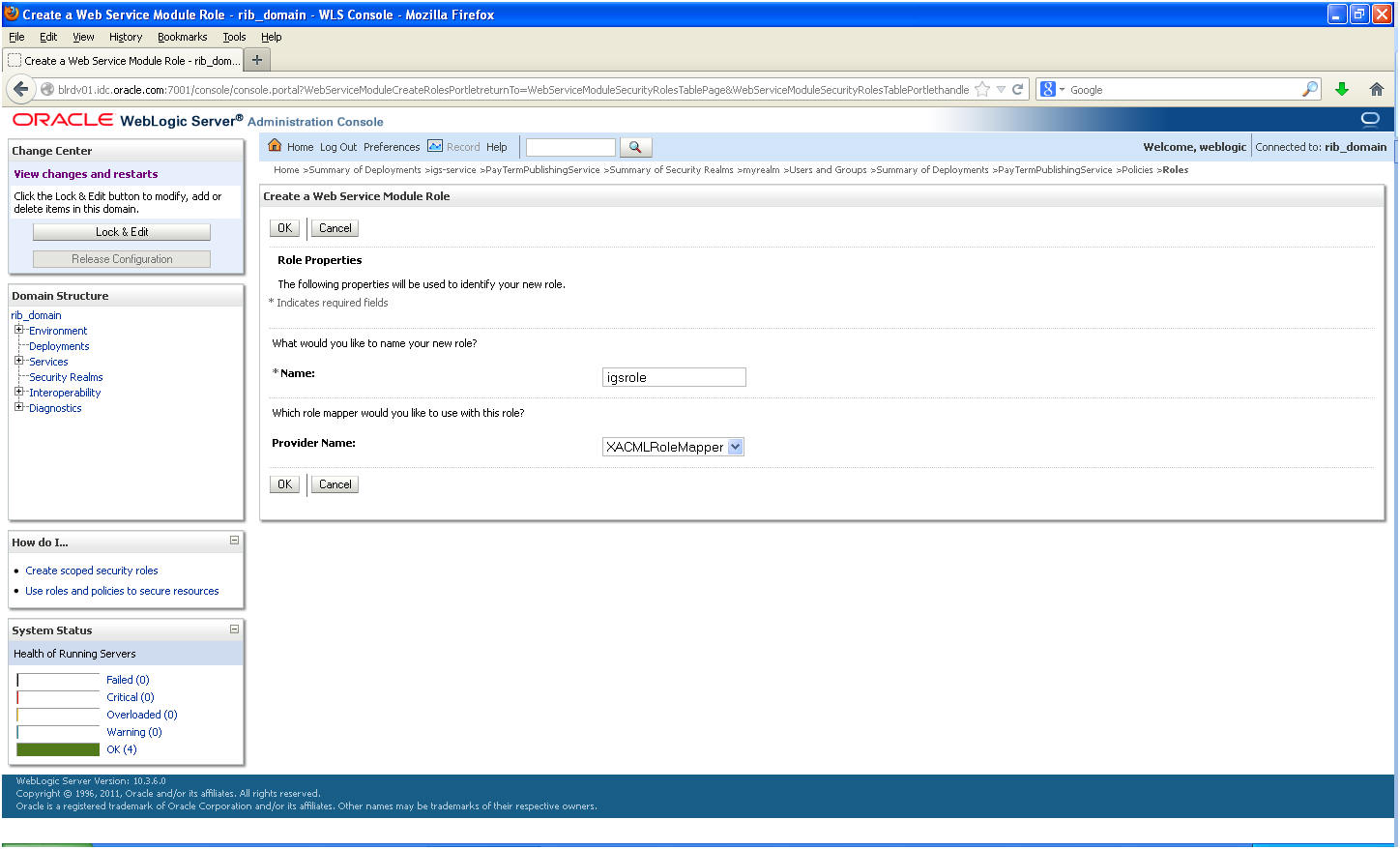
Task: Bookmark page with star icon
Action: click(982, 89)
